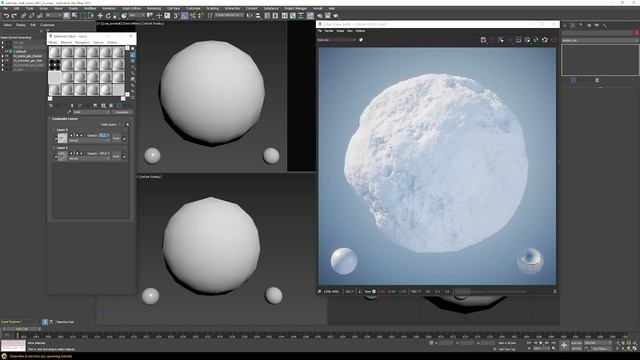Click Get Material icon in Material Editor
This screenshot has height=360, width=640.
click(x=51, y=106)
